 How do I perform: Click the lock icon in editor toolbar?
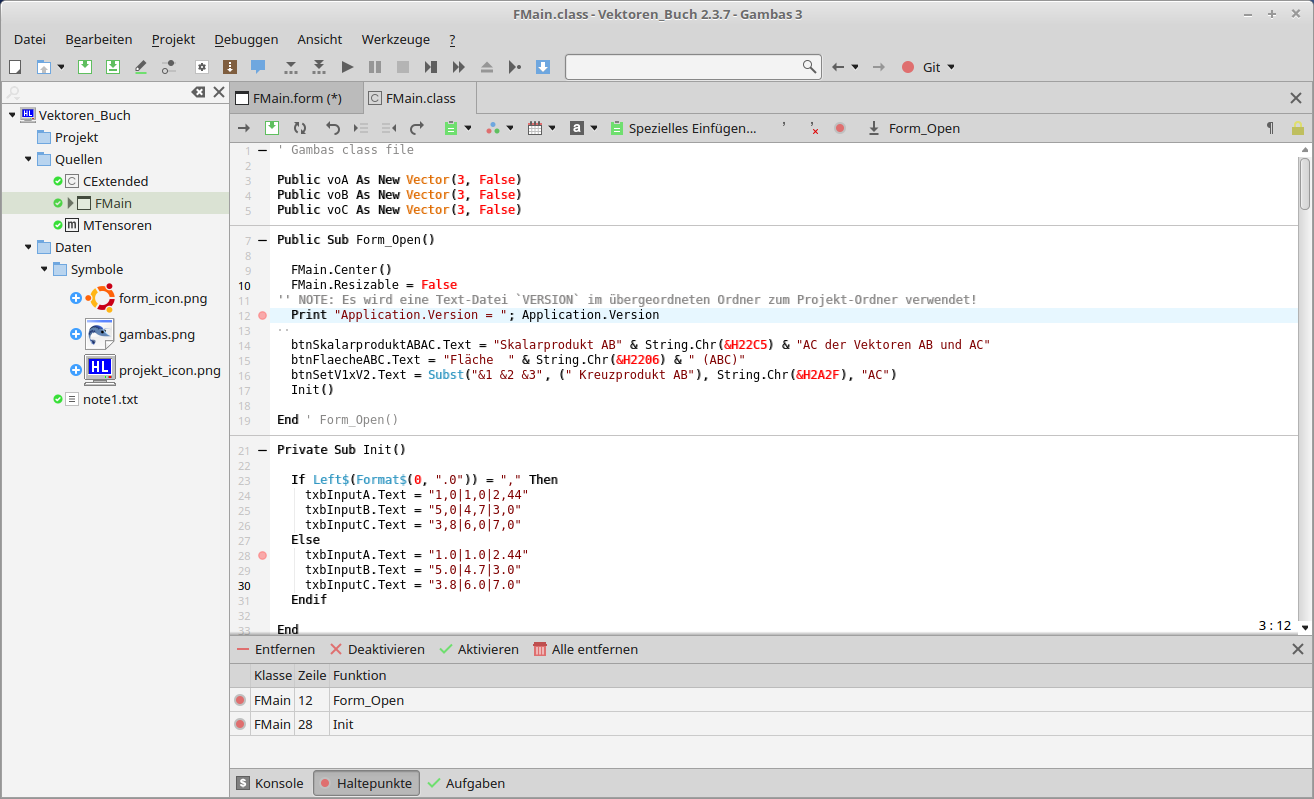click(x=1297, y=128)
